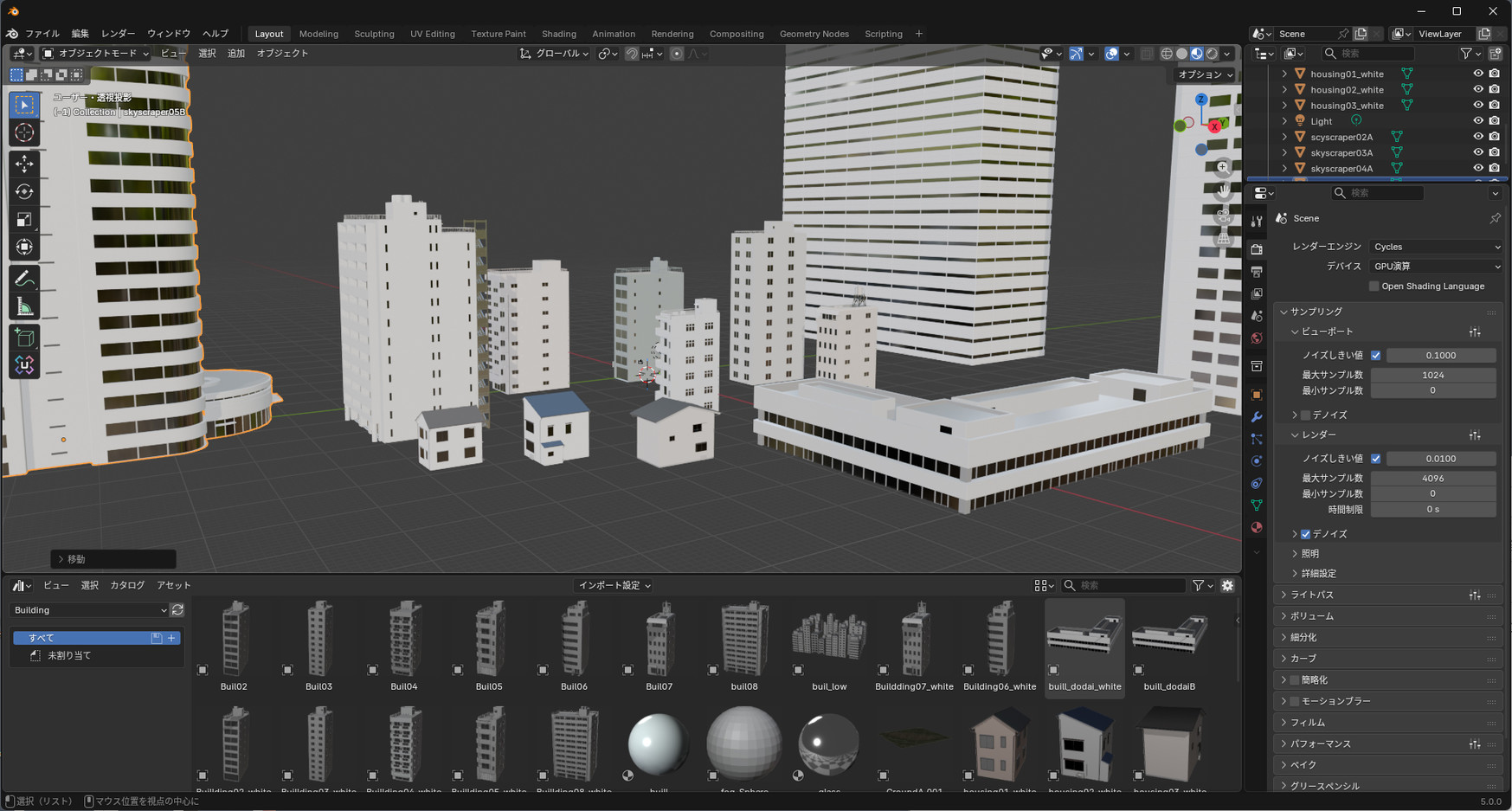Open the render engine Cycles dropdown
This screenshot has width=1512, height=811.
1435,247
